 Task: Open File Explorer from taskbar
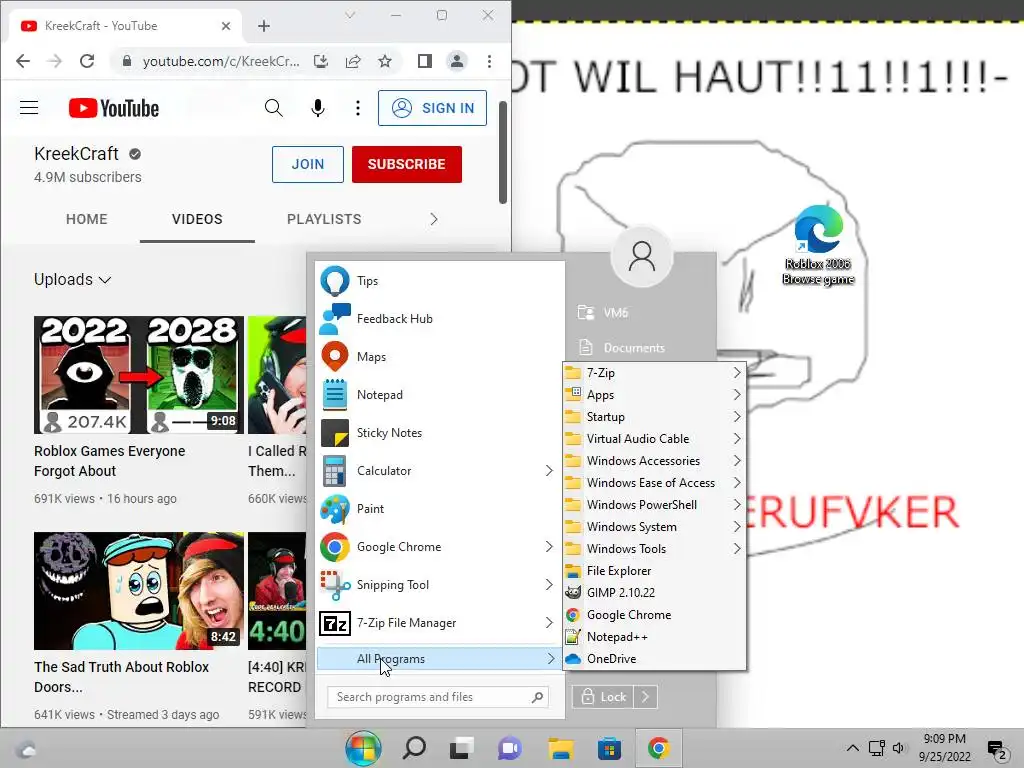click(x=560, y=748)
